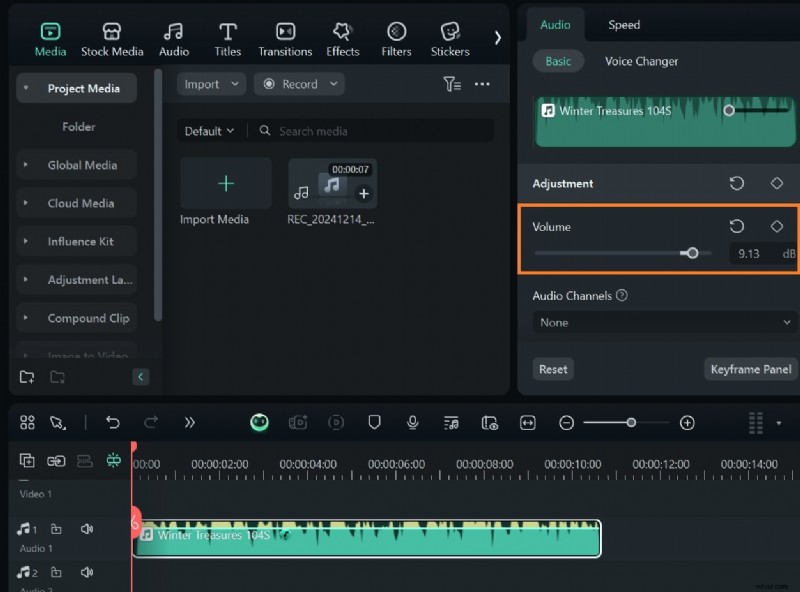Screen dimensions: 800x592
Task: Start a voiceover with the microphone icon
Action: [413, 422]
